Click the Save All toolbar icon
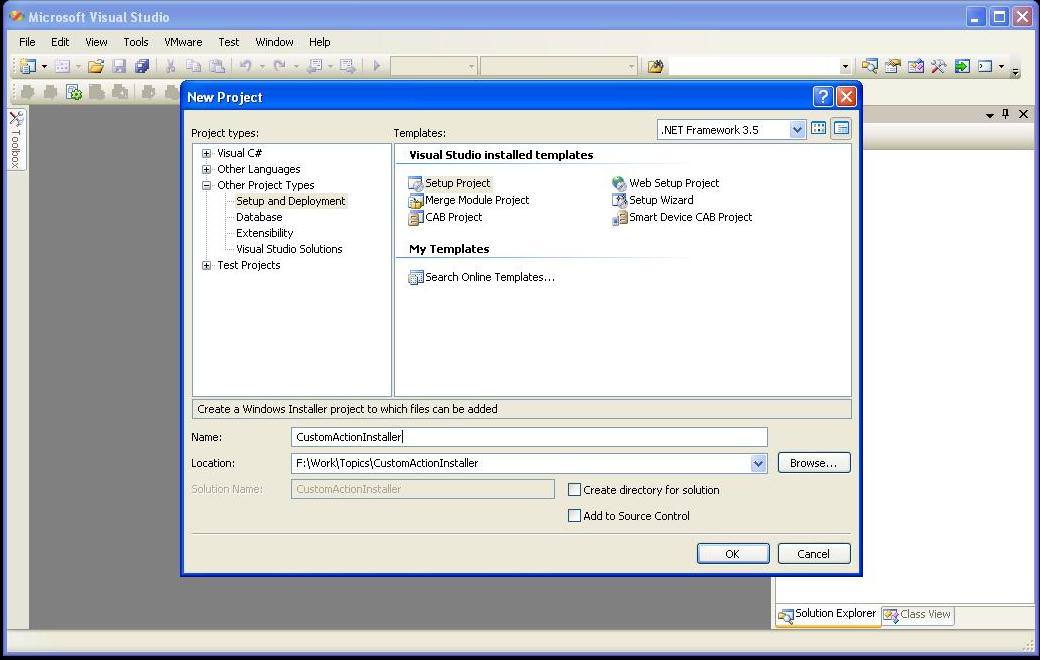 (x=142, y=66)
